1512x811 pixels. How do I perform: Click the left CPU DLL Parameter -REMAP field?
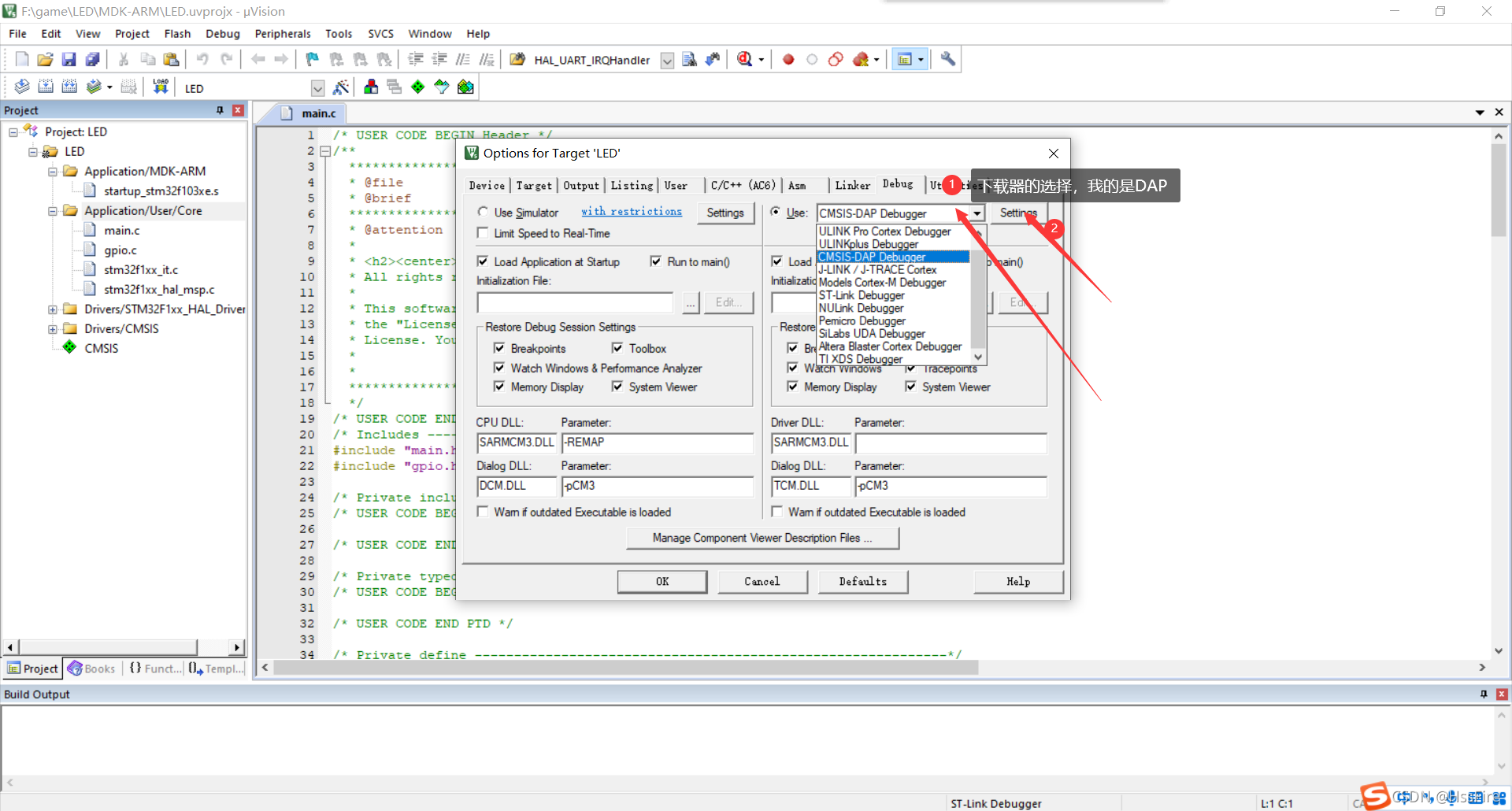658,443
